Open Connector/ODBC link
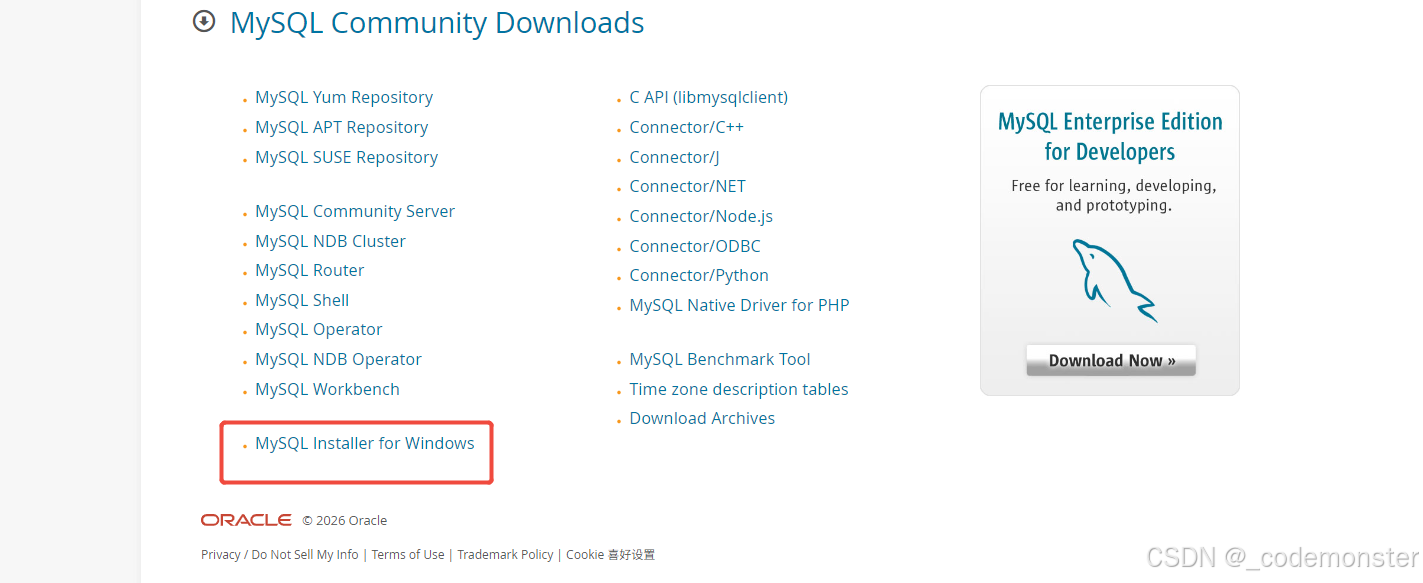This screenshot has width=1423, height=583. [695, 246]
